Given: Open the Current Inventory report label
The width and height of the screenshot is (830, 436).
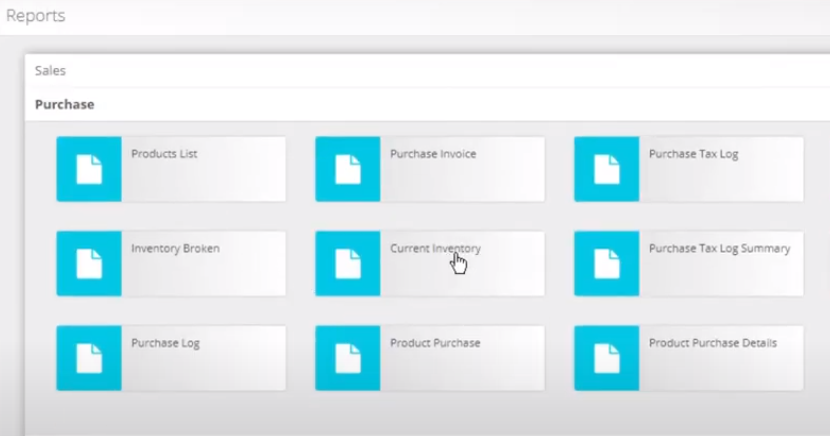Looking at the screenshot, I should tap(435, 249).
